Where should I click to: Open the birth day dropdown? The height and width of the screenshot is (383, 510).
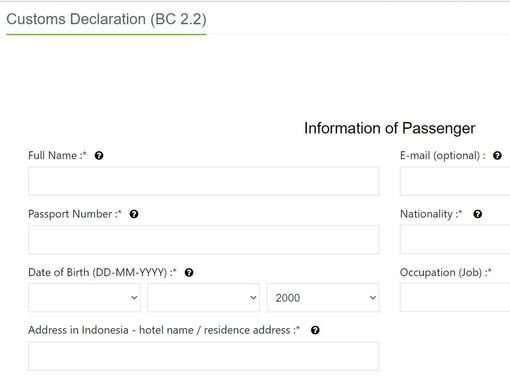click(x=84, y=298)
